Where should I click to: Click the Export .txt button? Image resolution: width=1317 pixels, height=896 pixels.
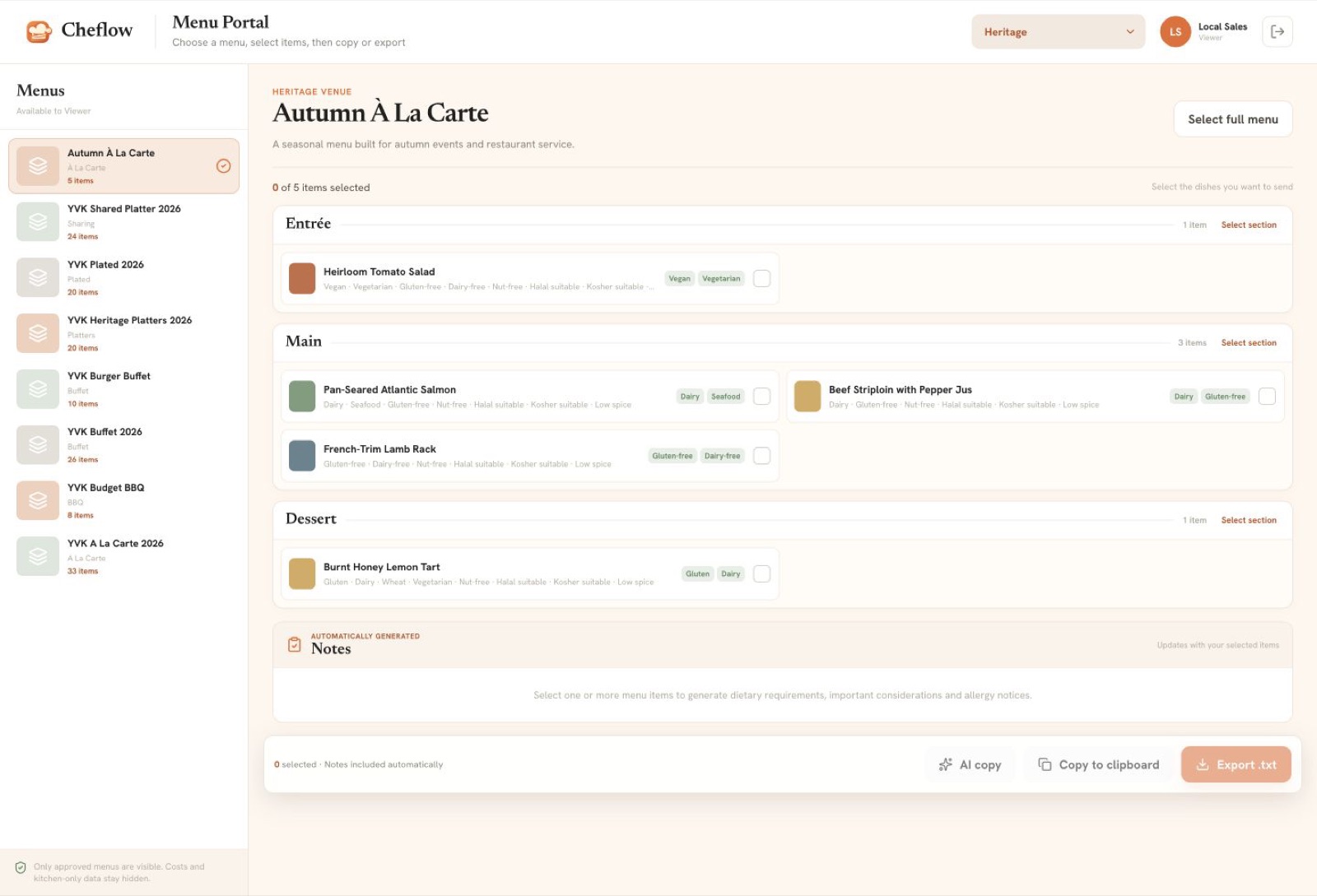click(x=1236, y=765)
